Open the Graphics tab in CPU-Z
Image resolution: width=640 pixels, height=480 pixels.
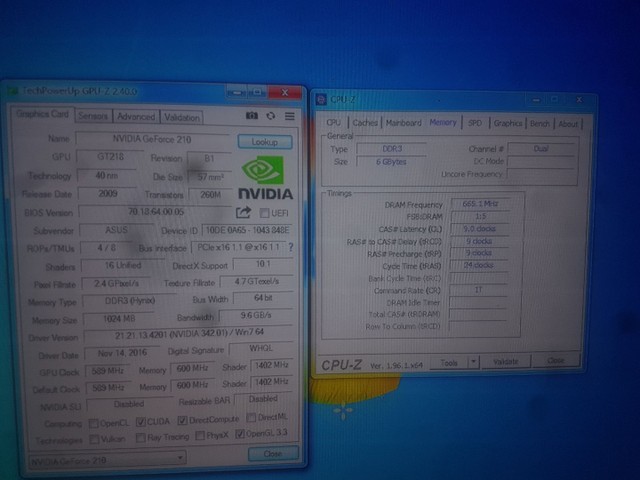click(x=508, y=123)
